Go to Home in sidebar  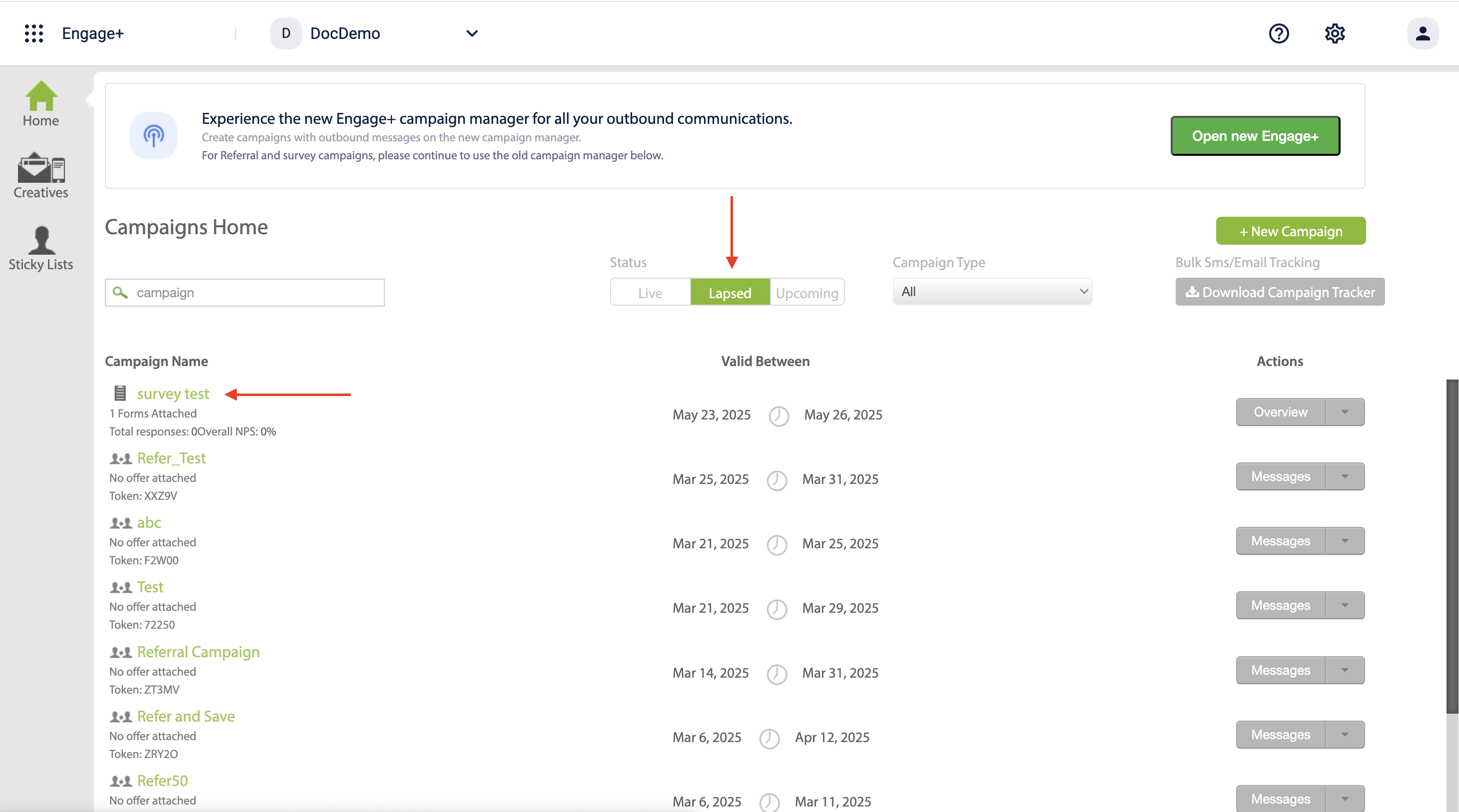(41, 104)
